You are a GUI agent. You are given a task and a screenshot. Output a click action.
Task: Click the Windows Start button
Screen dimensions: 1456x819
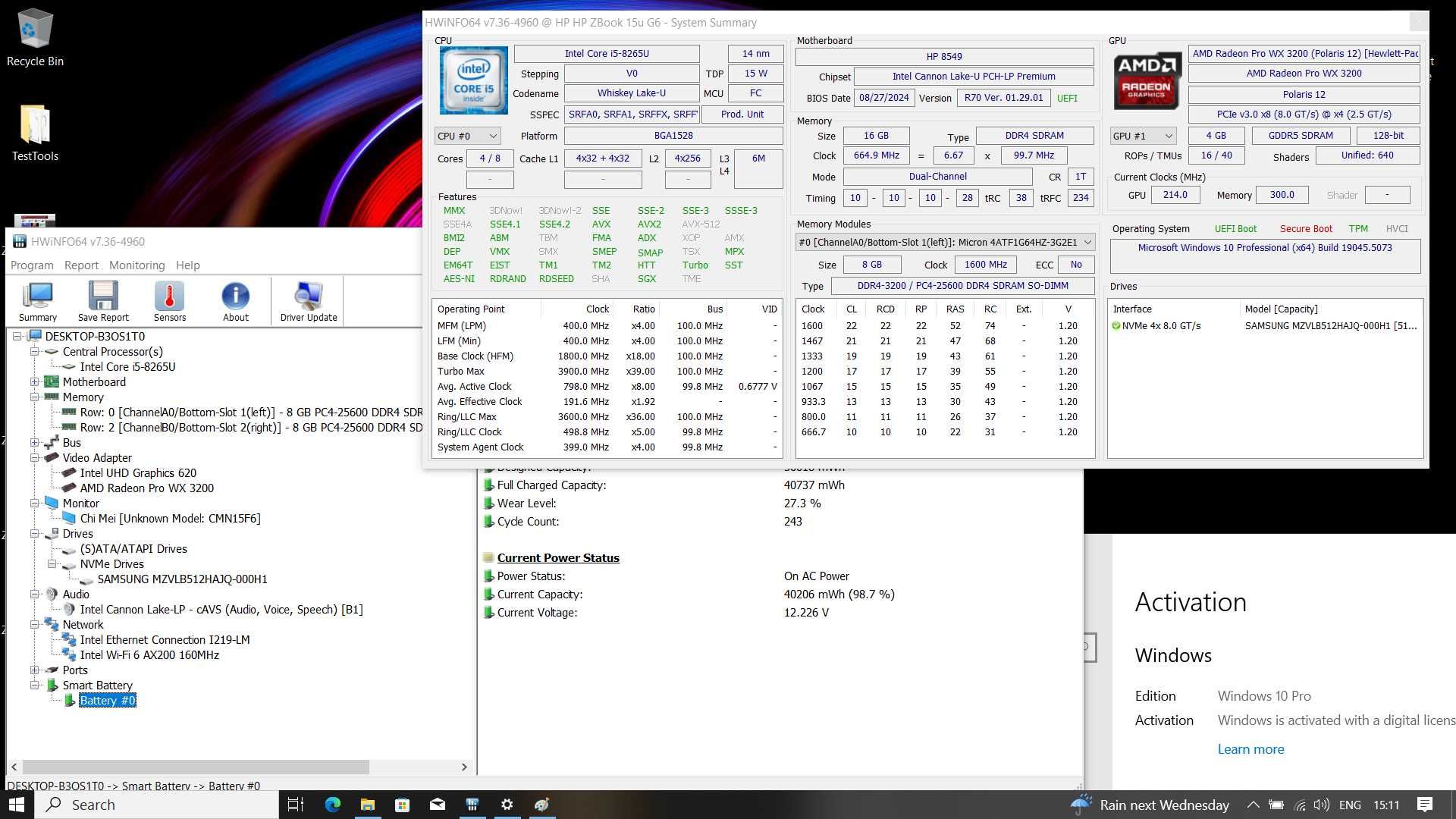[x=17, y=805]
